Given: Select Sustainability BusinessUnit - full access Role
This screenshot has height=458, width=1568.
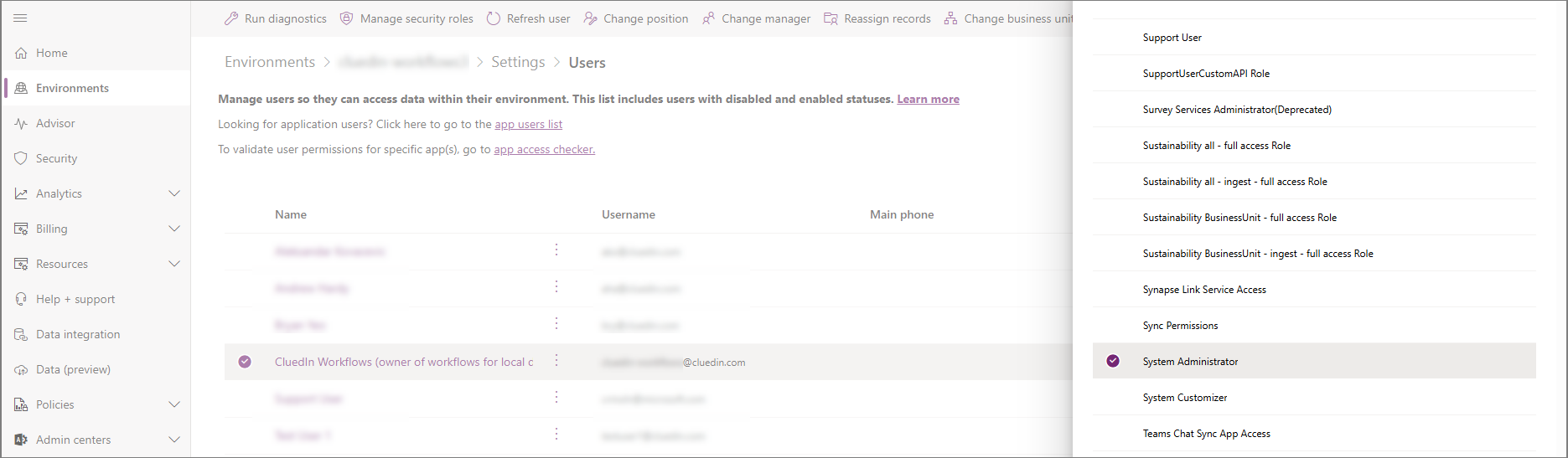Looking at the screenshot, I should click(1314, 218).
